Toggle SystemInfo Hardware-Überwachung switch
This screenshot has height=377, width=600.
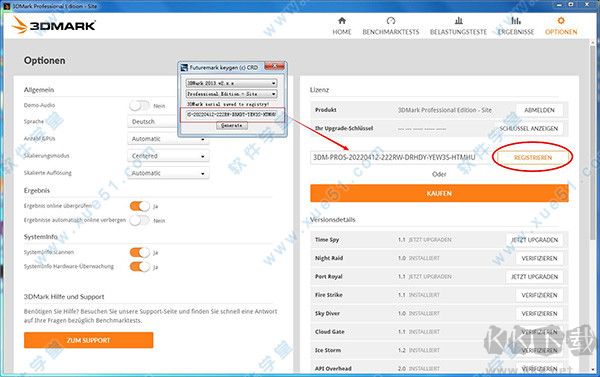140,267
